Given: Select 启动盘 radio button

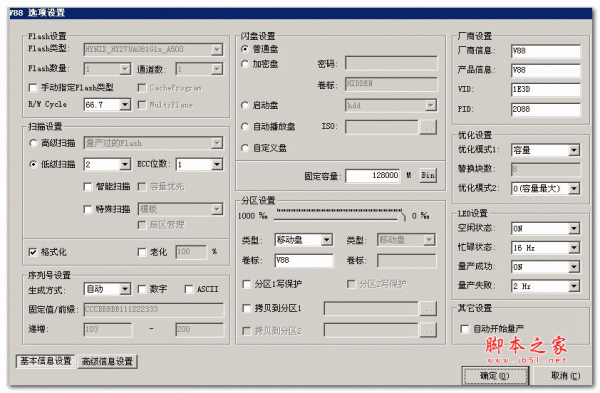Looking at the screenshot, I should (x=245, y=105).
